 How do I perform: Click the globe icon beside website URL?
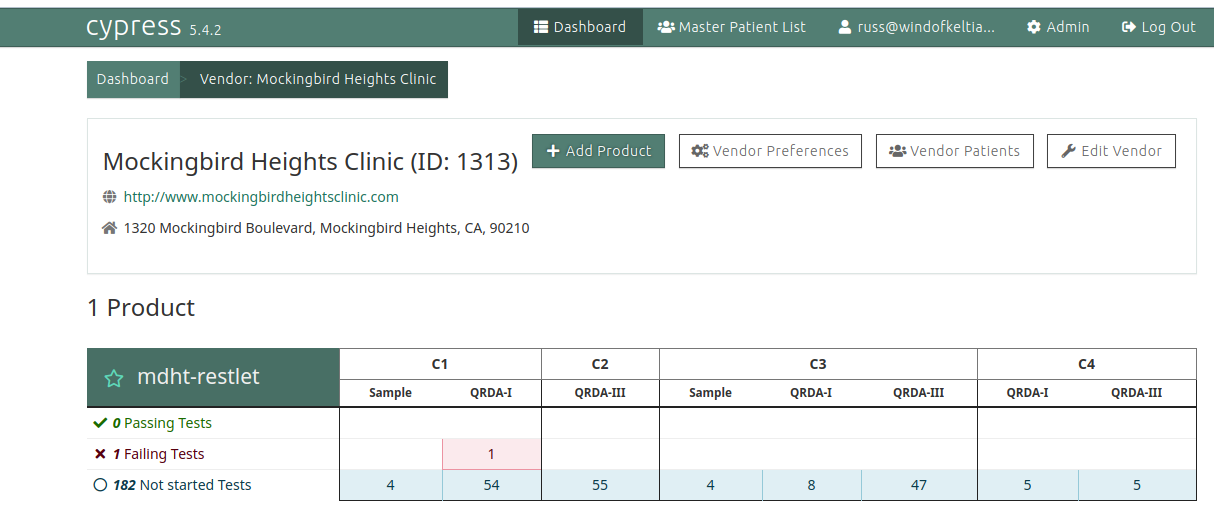click(x=110, y=197)
